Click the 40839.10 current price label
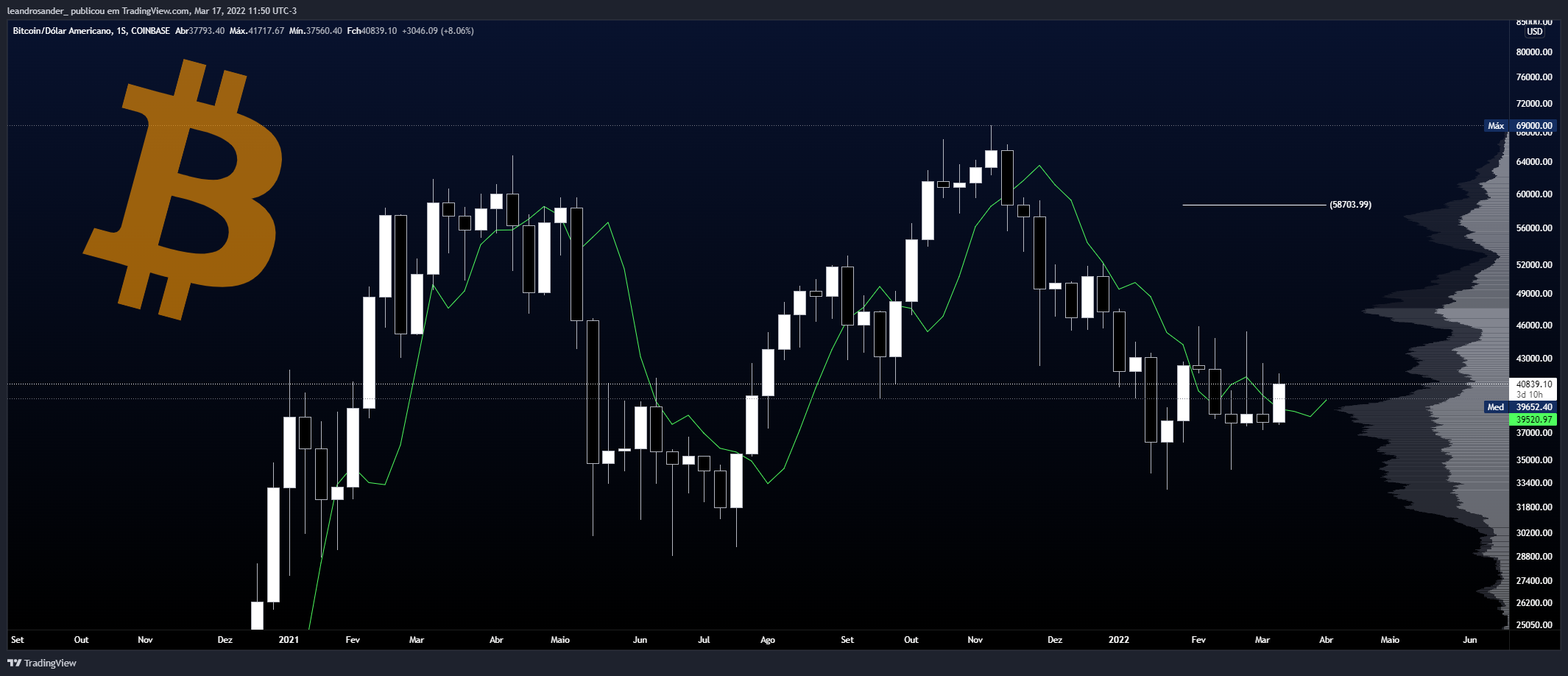 point(1534,384)
